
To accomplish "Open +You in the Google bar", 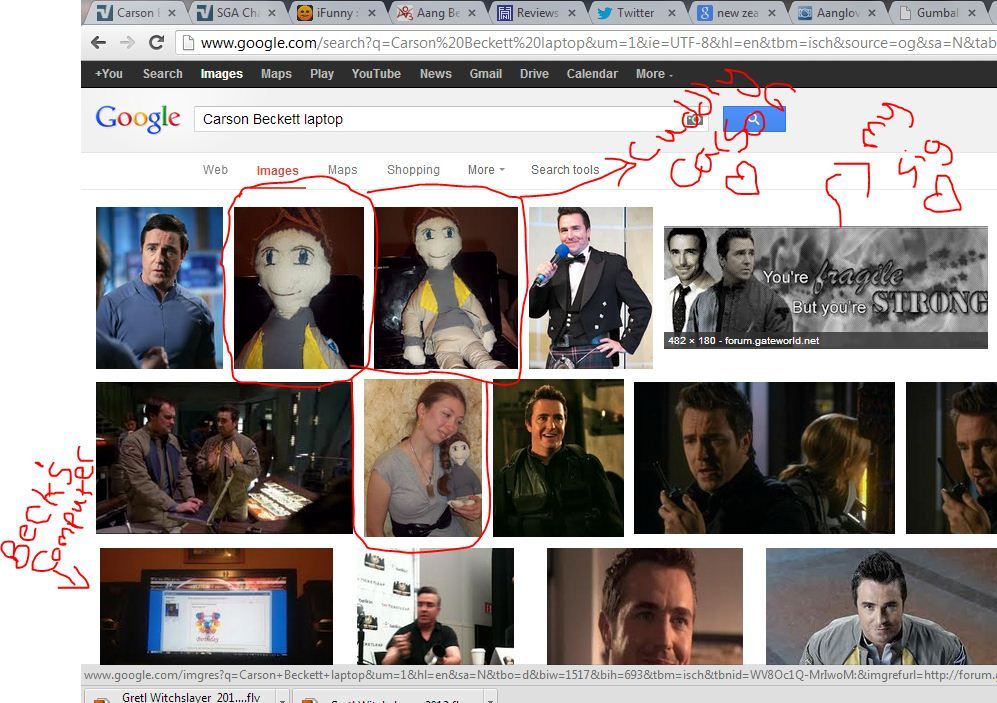I will [x=109, y=74].
